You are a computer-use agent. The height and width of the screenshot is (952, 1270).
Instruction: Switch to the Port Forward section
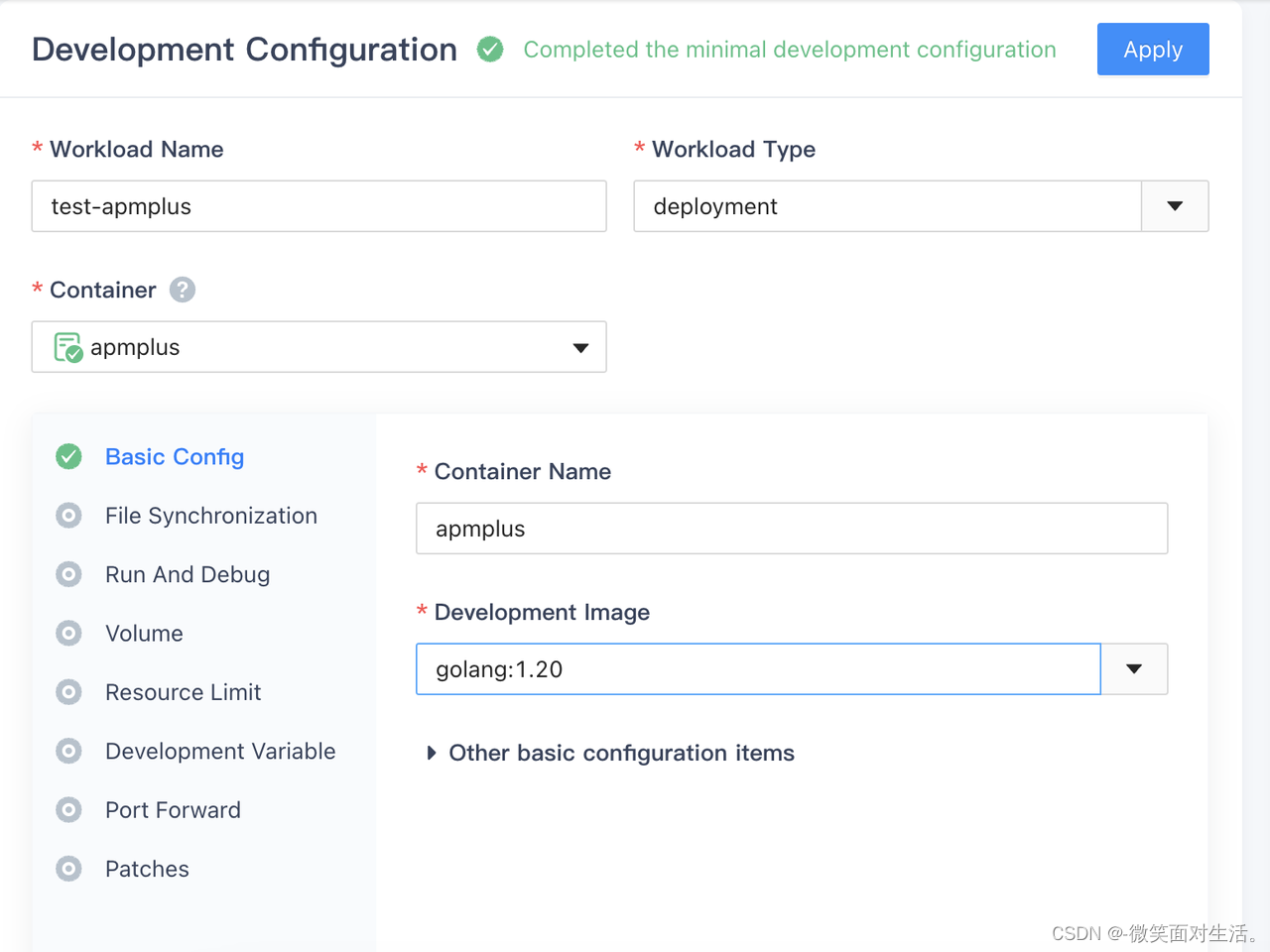(173, 810)
